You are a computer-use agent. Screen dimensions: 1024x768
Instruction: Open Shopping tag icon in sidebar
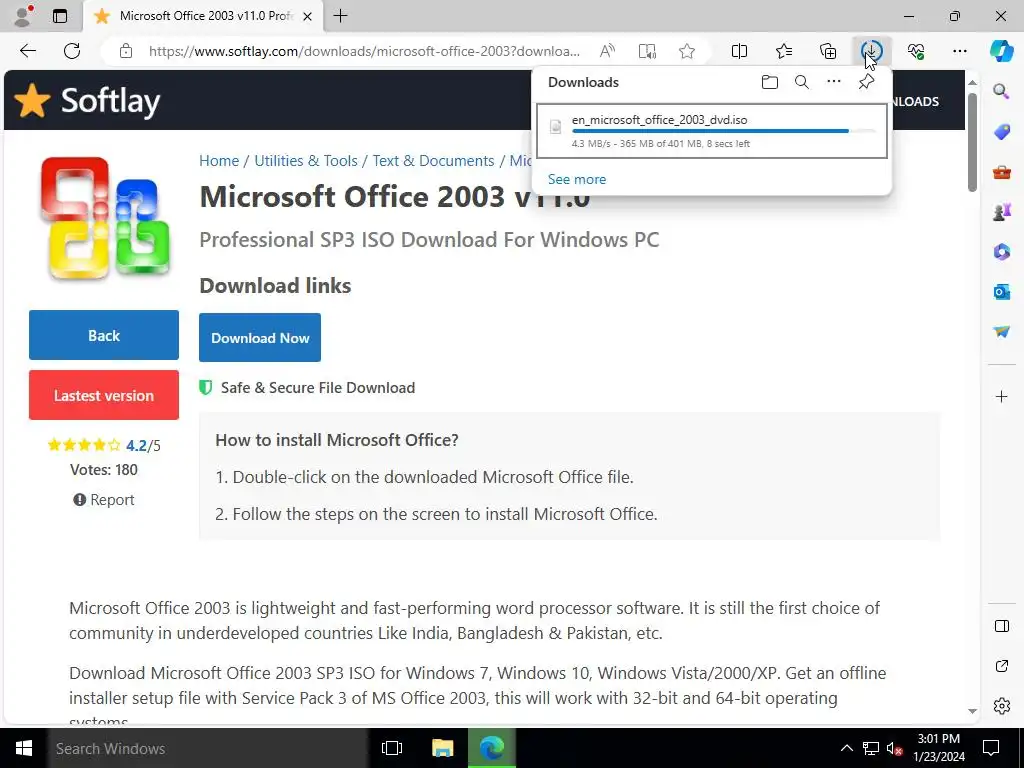[1001, 132]
